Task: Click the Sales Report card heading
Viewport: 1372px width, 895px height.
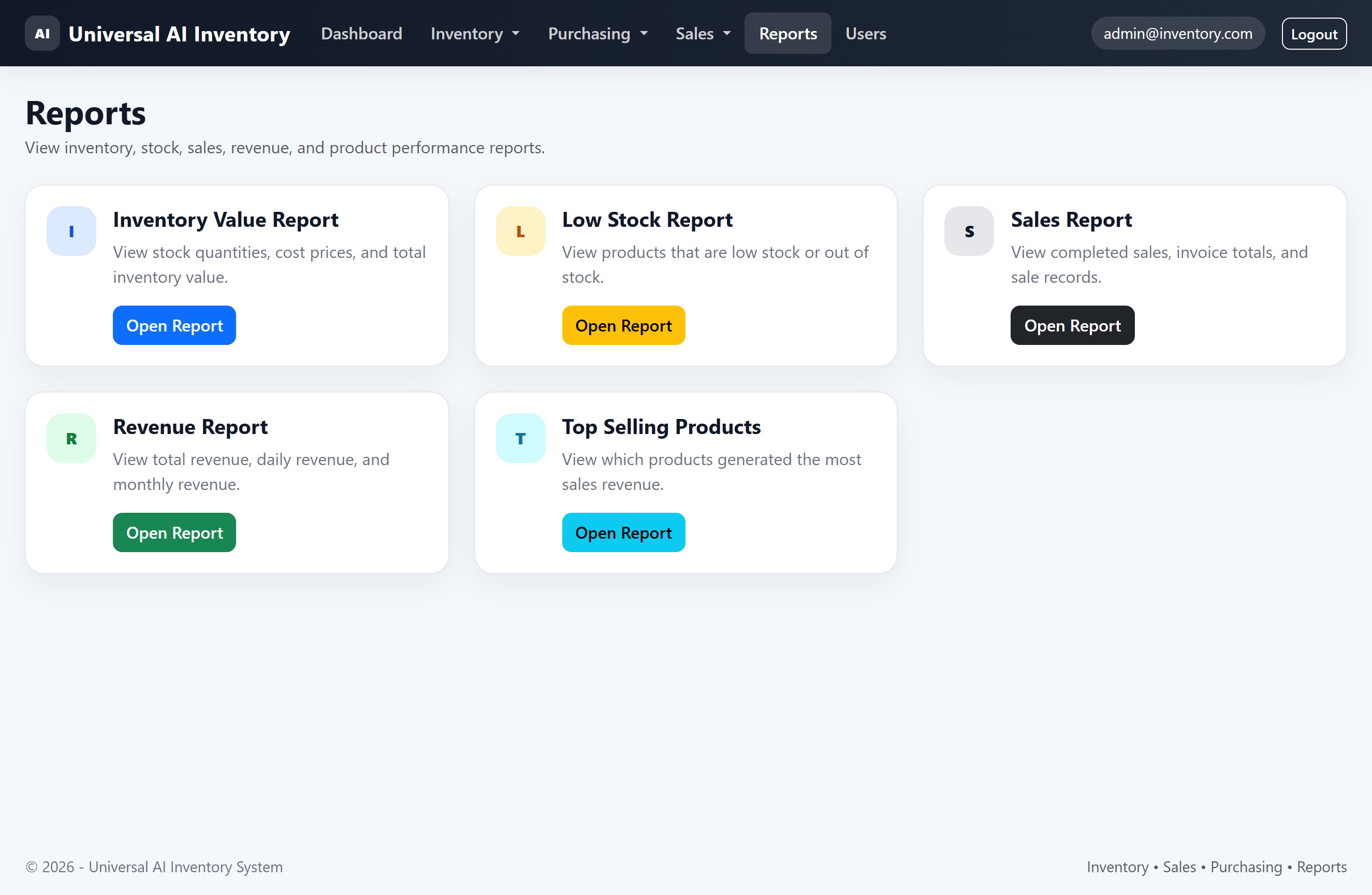Action: (1071, 220)
